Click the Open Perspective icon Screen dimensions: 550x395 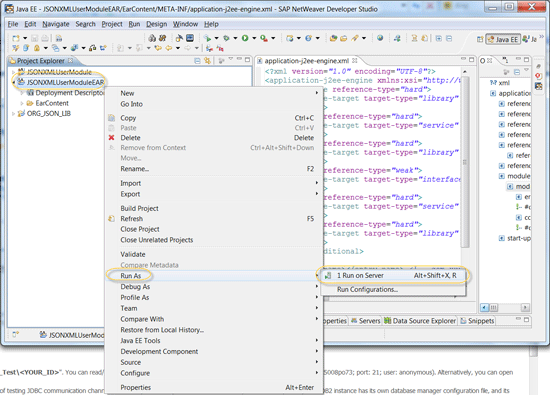pos(480,39)
